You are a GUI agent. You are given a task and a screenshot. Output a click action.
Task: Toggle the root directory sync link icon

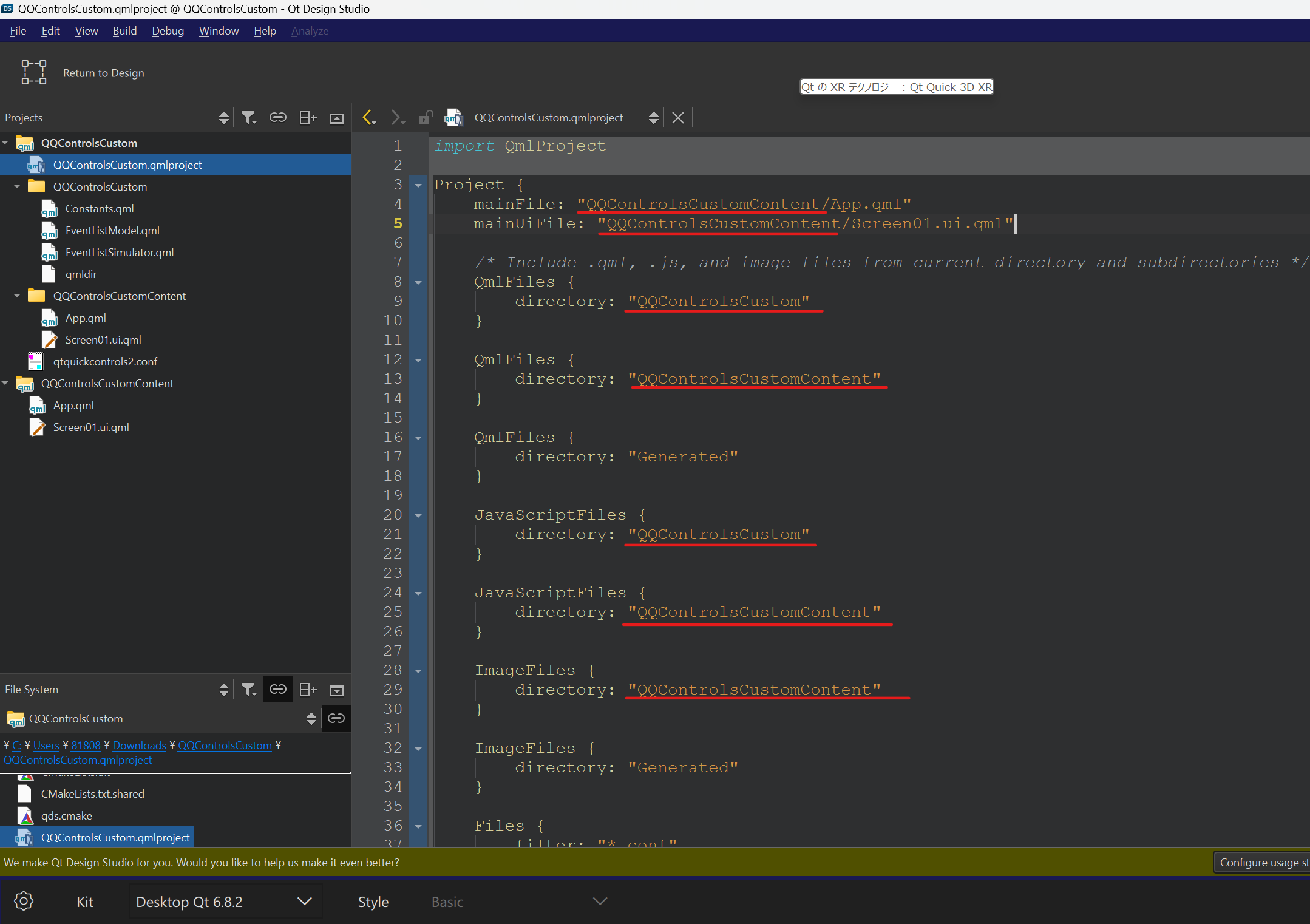point(336,718)
